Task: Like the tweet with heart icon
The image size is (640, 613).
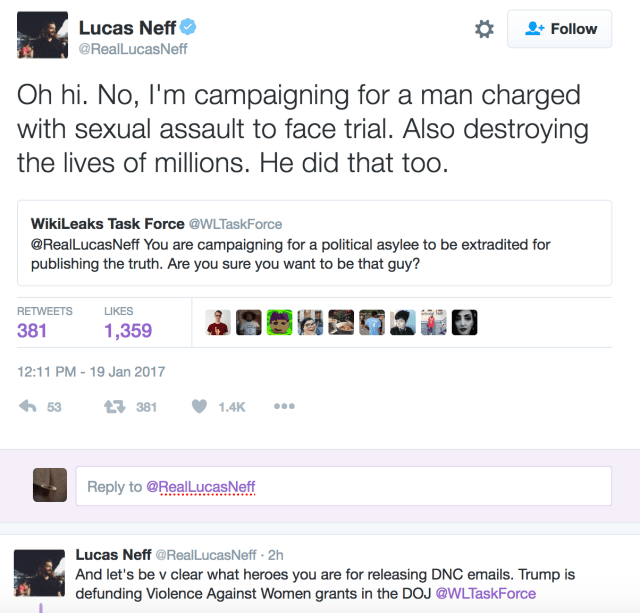Action: [199, 407]
